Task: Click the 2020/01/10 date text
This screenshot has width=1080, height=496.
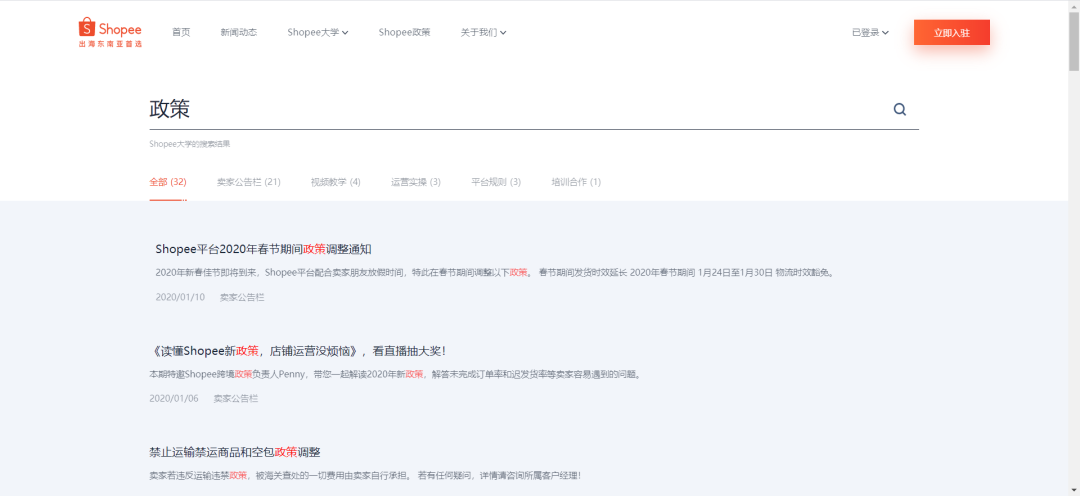Action: (x=180, y=297)
